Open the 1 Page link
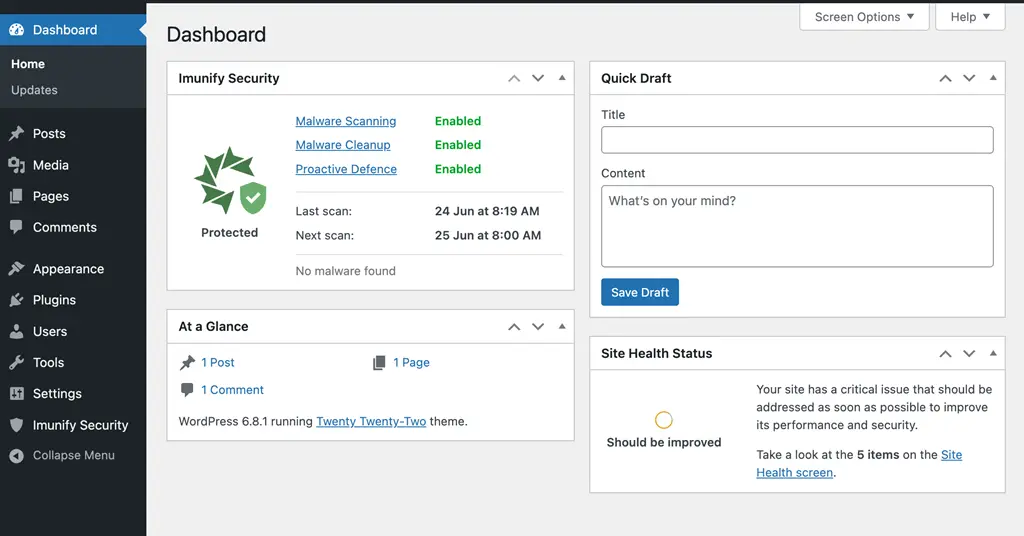This screenshot has height=536, width=1024. pyautogui.click(x=411, y=363)
